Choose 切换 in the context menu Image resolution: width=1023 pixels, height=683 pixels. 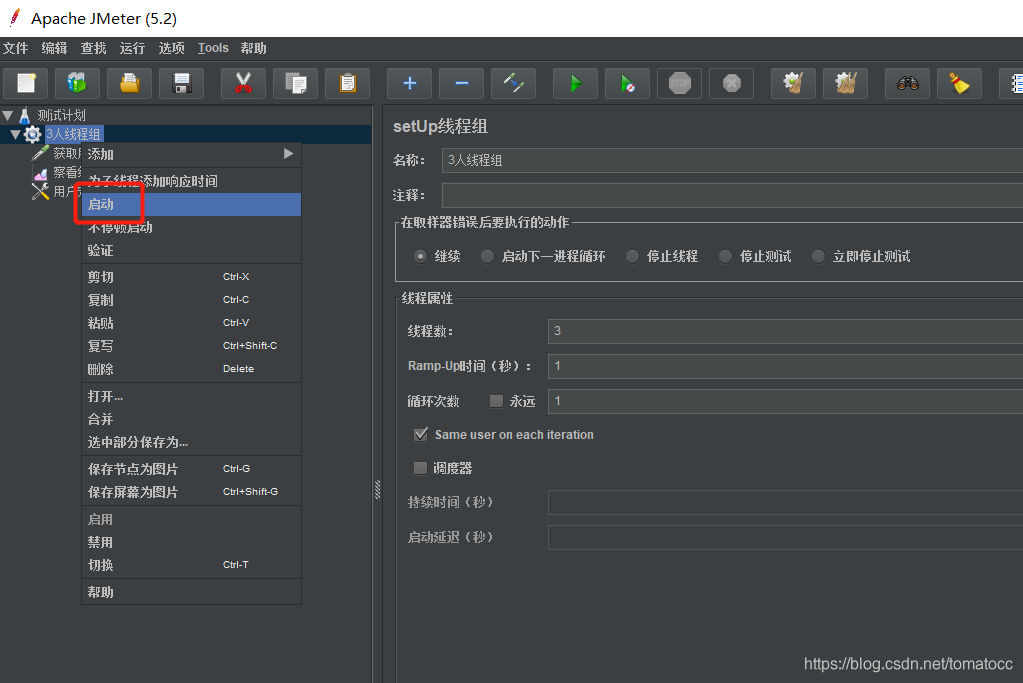point(191,565)
